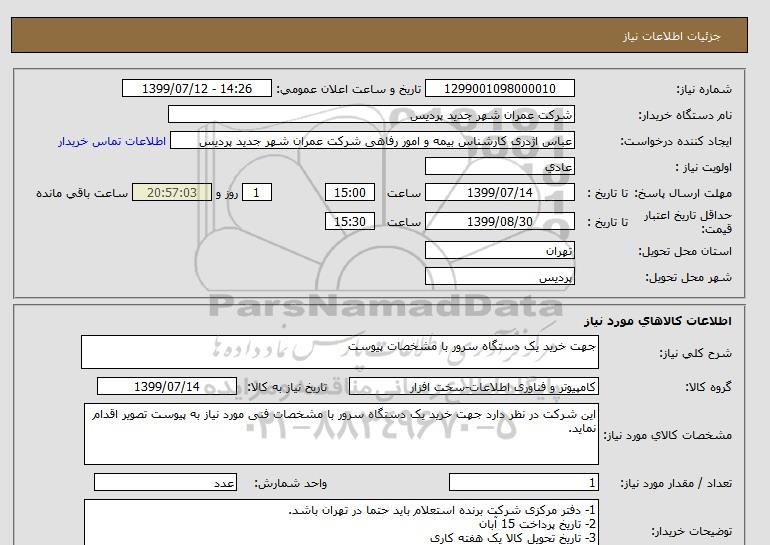Click the label مهلت ارسال پاسخ

click(684, 193)
